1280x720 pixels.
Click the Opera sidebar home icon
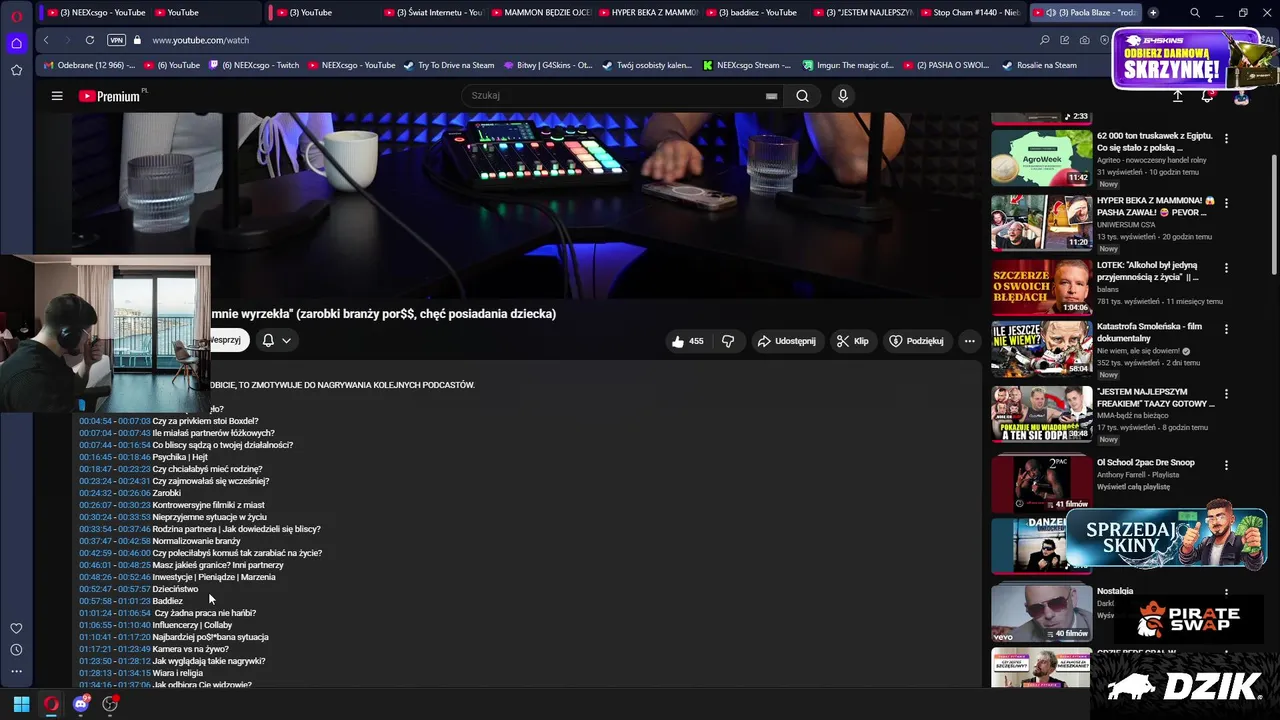[16, 43]
